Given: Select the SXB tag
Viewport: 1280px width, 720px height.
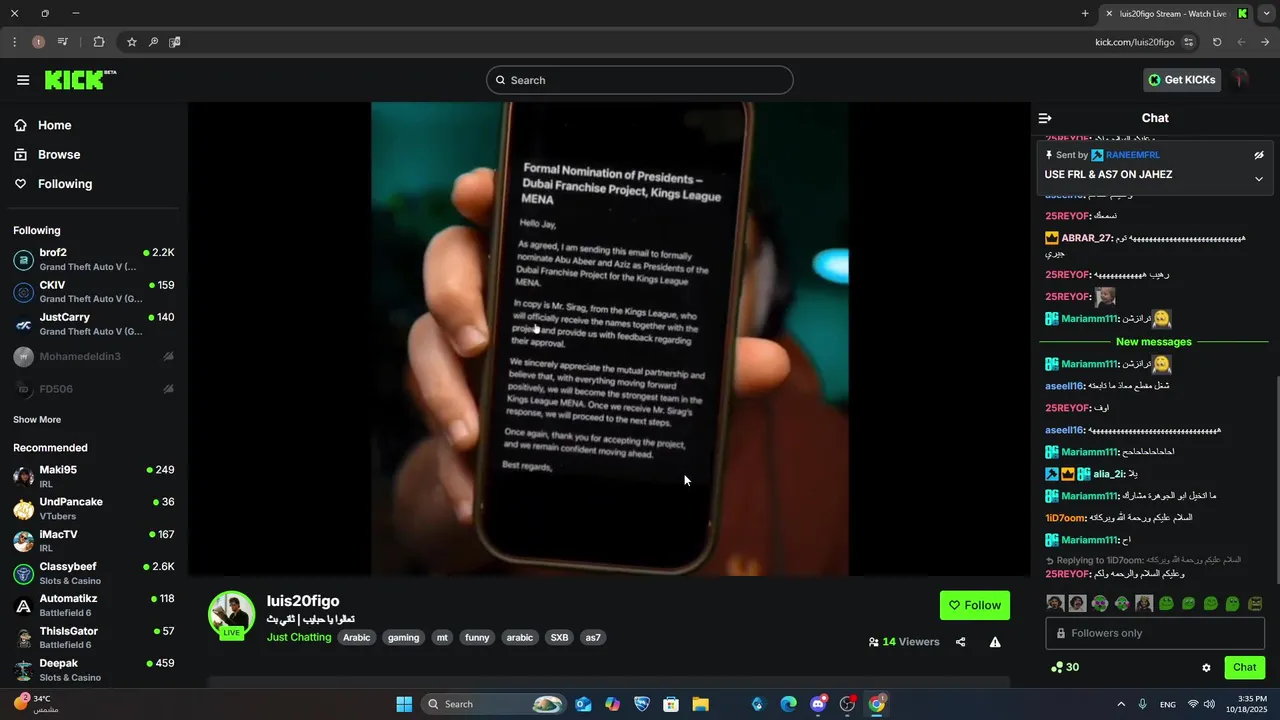Looking at the screenshot, I should coord(559,637).
